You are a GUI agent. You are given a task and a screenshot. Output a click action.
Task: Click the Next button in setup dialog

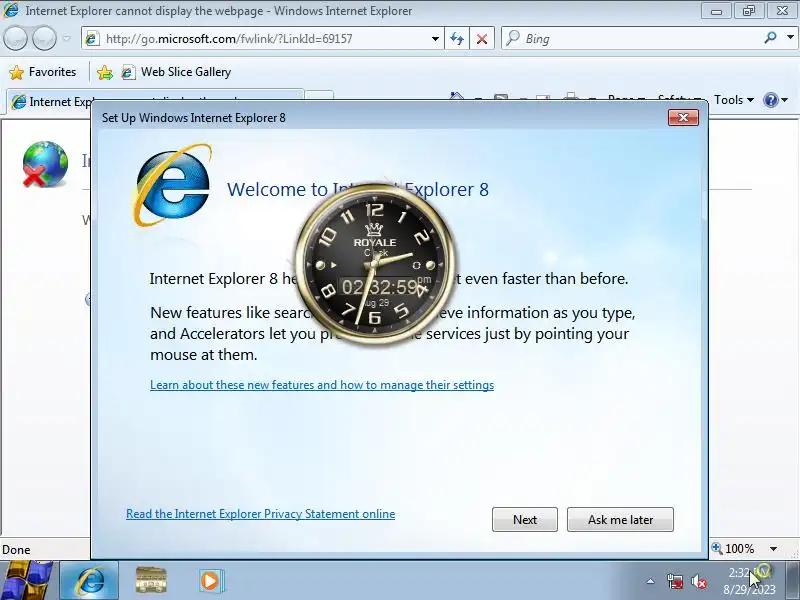tap(524, 519)
